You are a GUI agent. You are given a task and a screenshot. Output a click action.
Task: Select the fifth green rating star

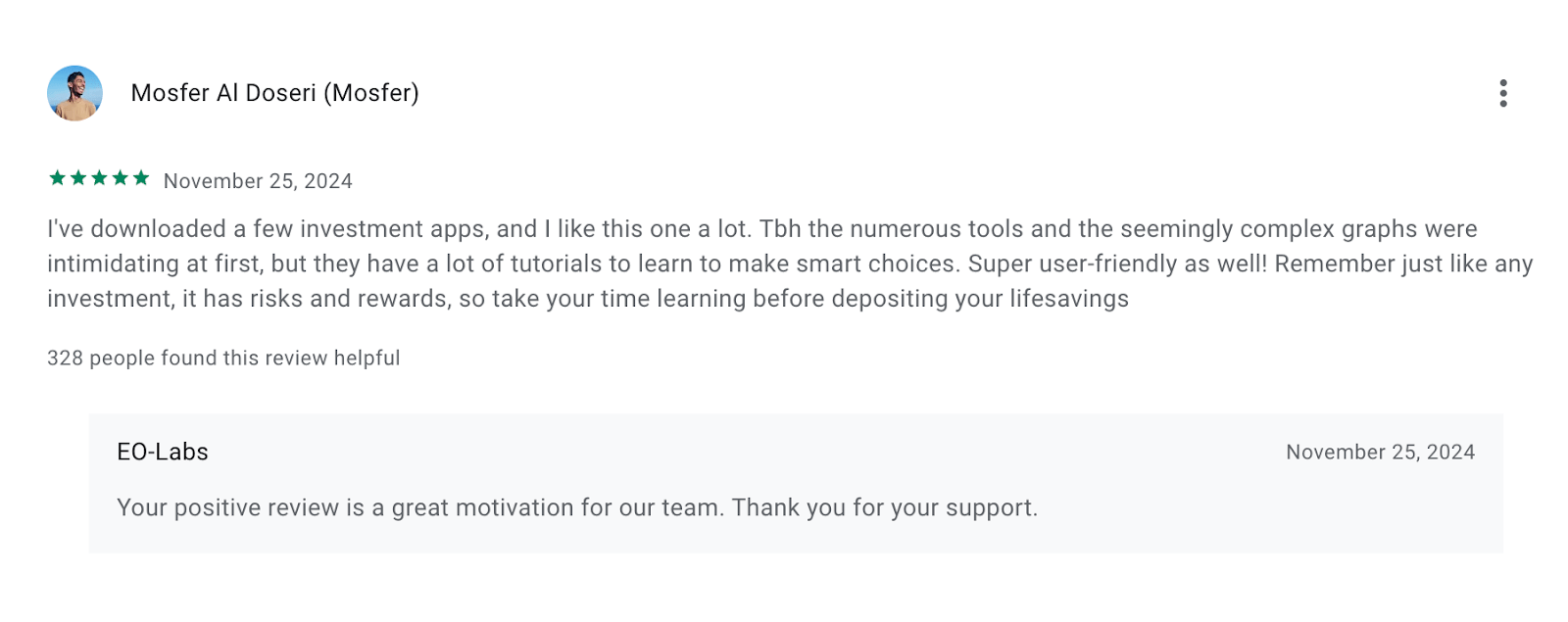point(141,178)
